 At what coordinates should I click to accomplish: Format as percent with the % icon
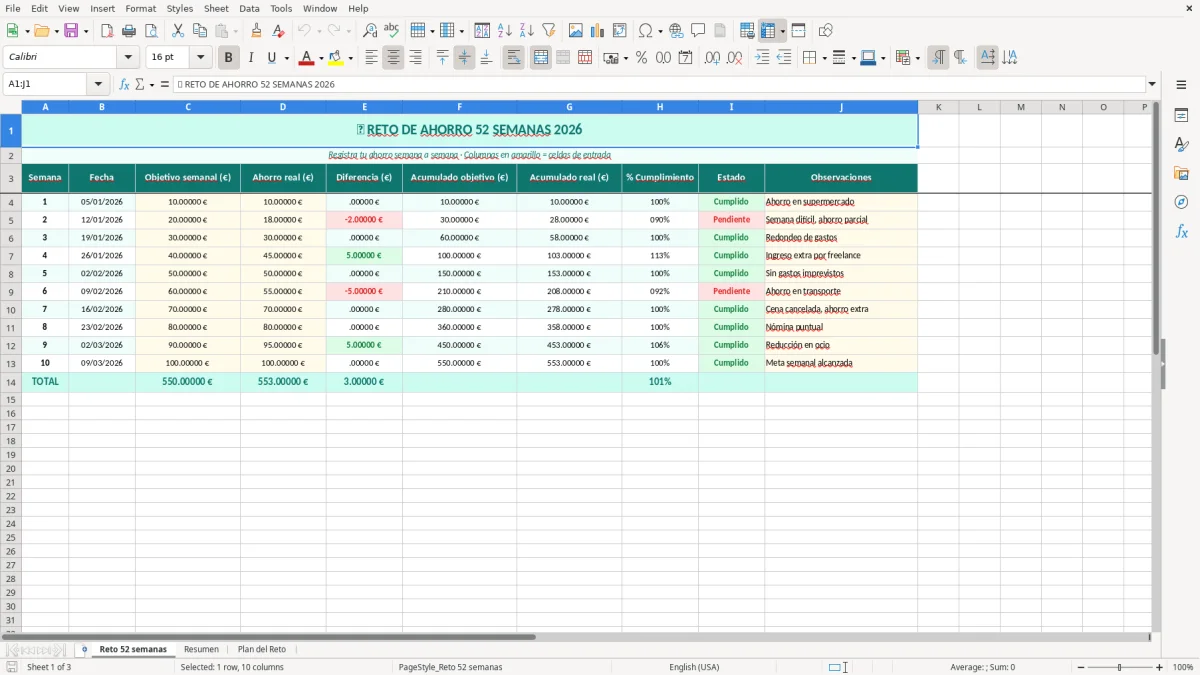[642, 58]
